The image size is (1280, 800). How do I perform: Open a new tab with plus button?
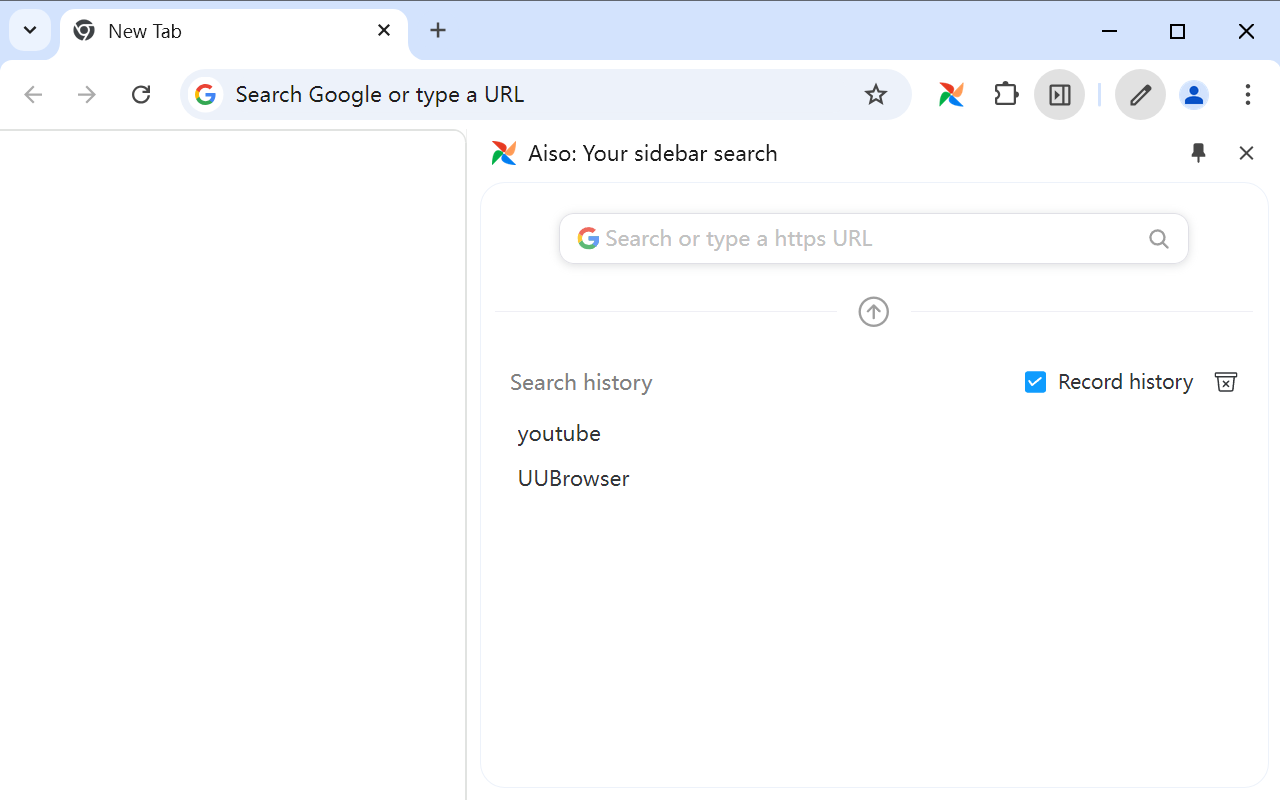pyautogui.click(x=438, y=30)
